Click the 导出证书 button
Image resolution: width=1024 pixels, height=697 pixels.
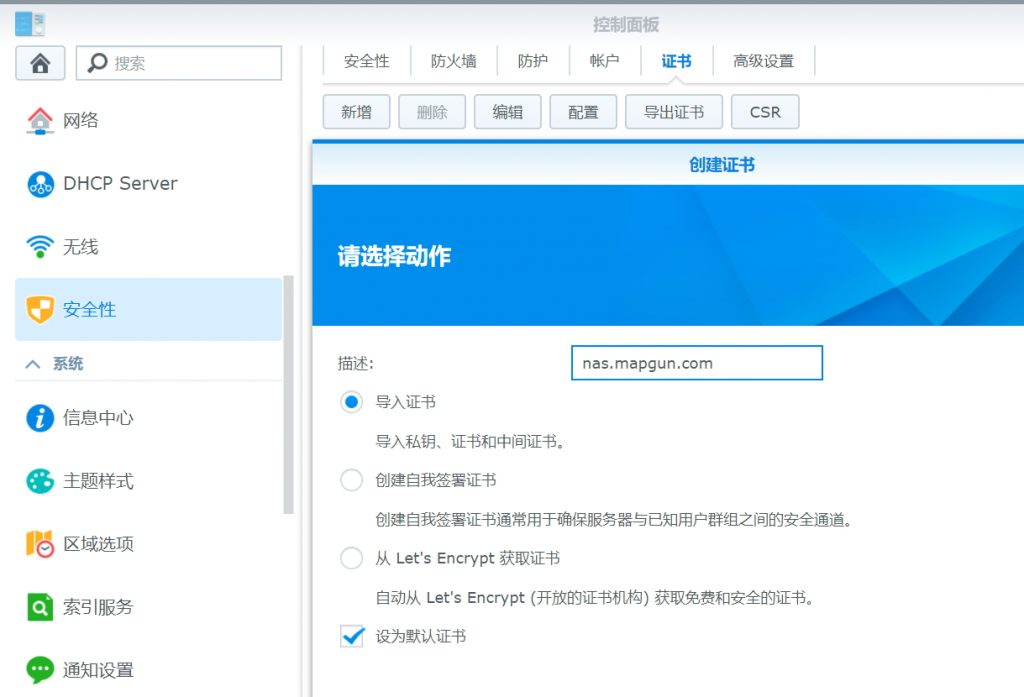(673, 112)
